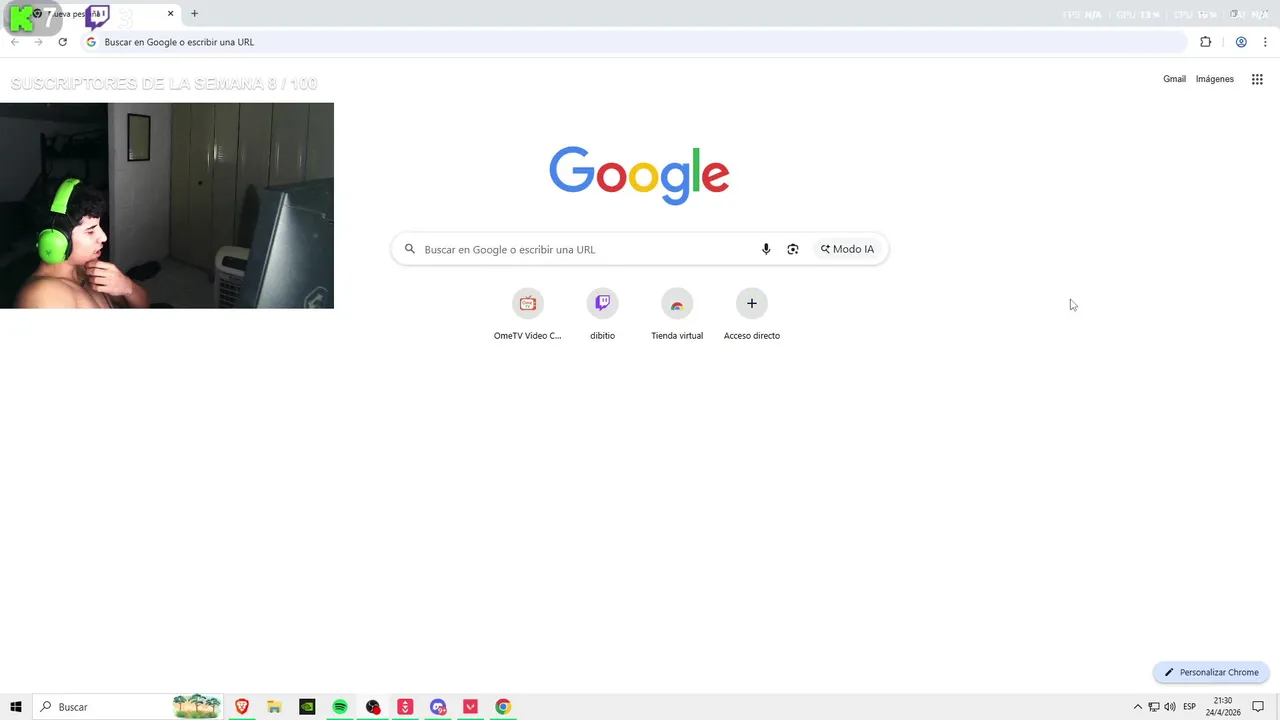Open the Google apps grid
This screenshot has height=720, width=1280.
point(1257,79)
